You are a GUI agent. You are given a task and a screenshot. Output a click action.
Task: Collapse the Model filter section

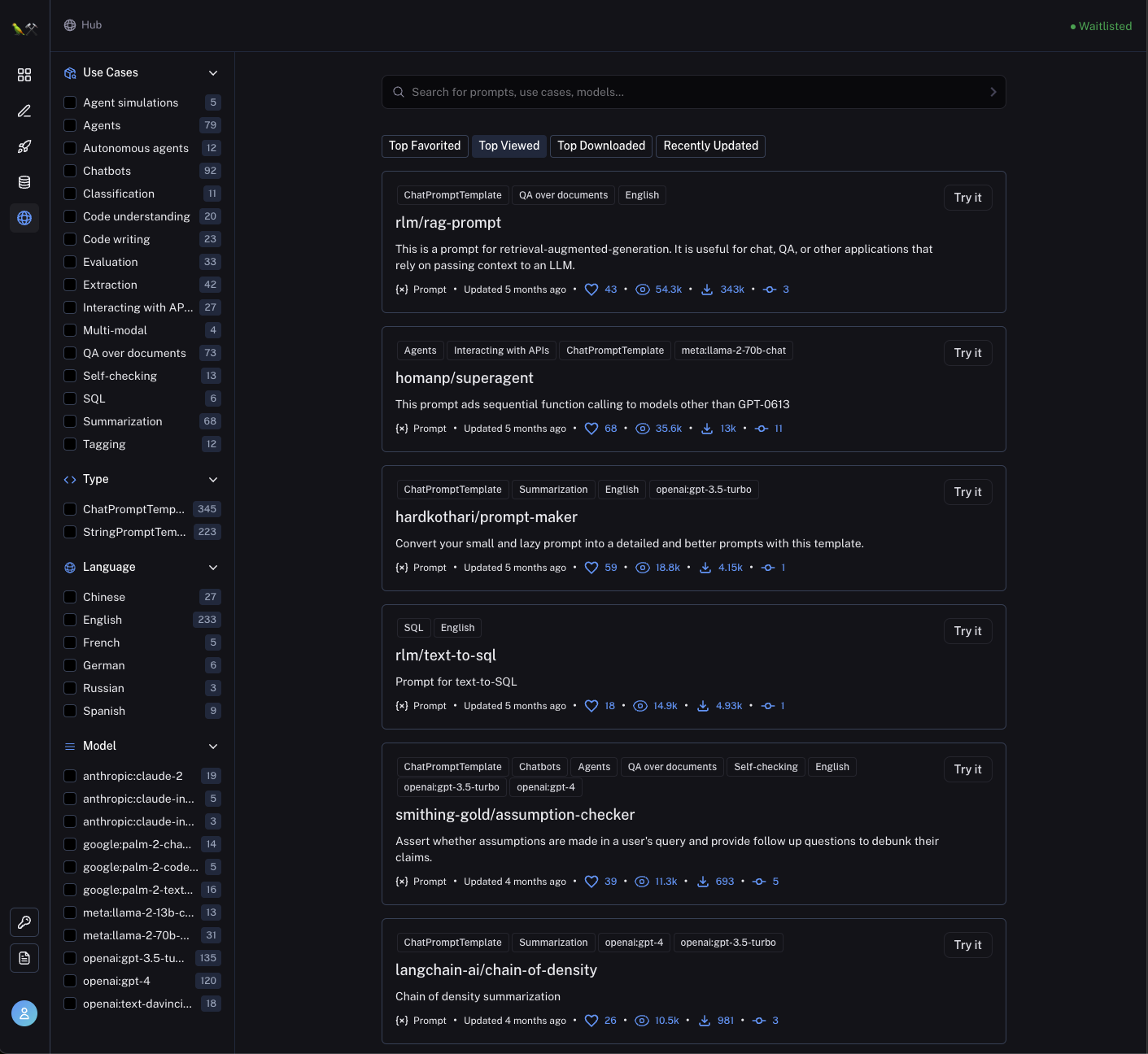(213, 747)
